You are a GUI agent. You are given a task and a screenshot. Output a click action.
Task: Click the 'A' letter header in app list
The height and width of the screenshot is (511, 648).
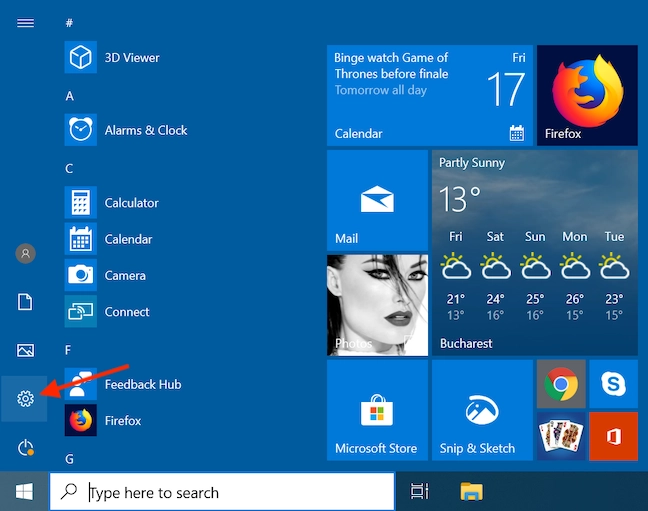69,96
